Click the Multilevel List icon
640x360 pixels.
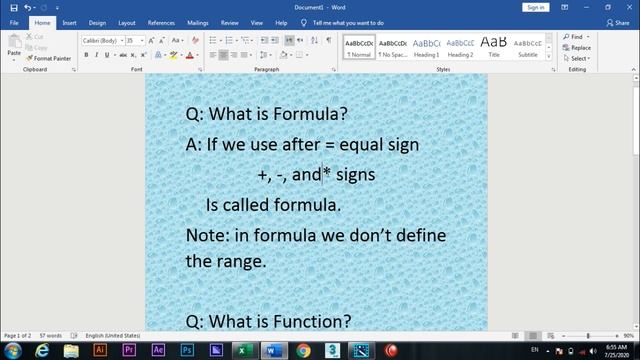click(x=245, y=40)
